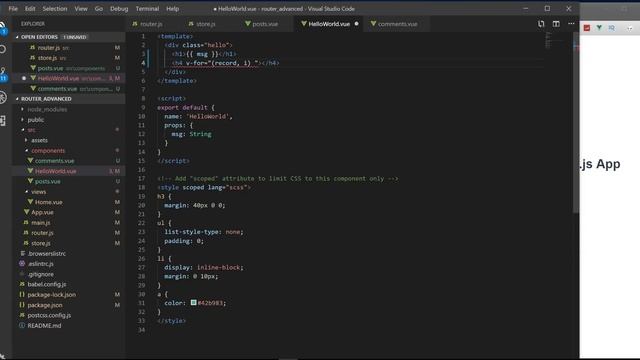Open the editor More Actions ellipsis
This screenshot has width=640, height=360.
click(571, 24)
